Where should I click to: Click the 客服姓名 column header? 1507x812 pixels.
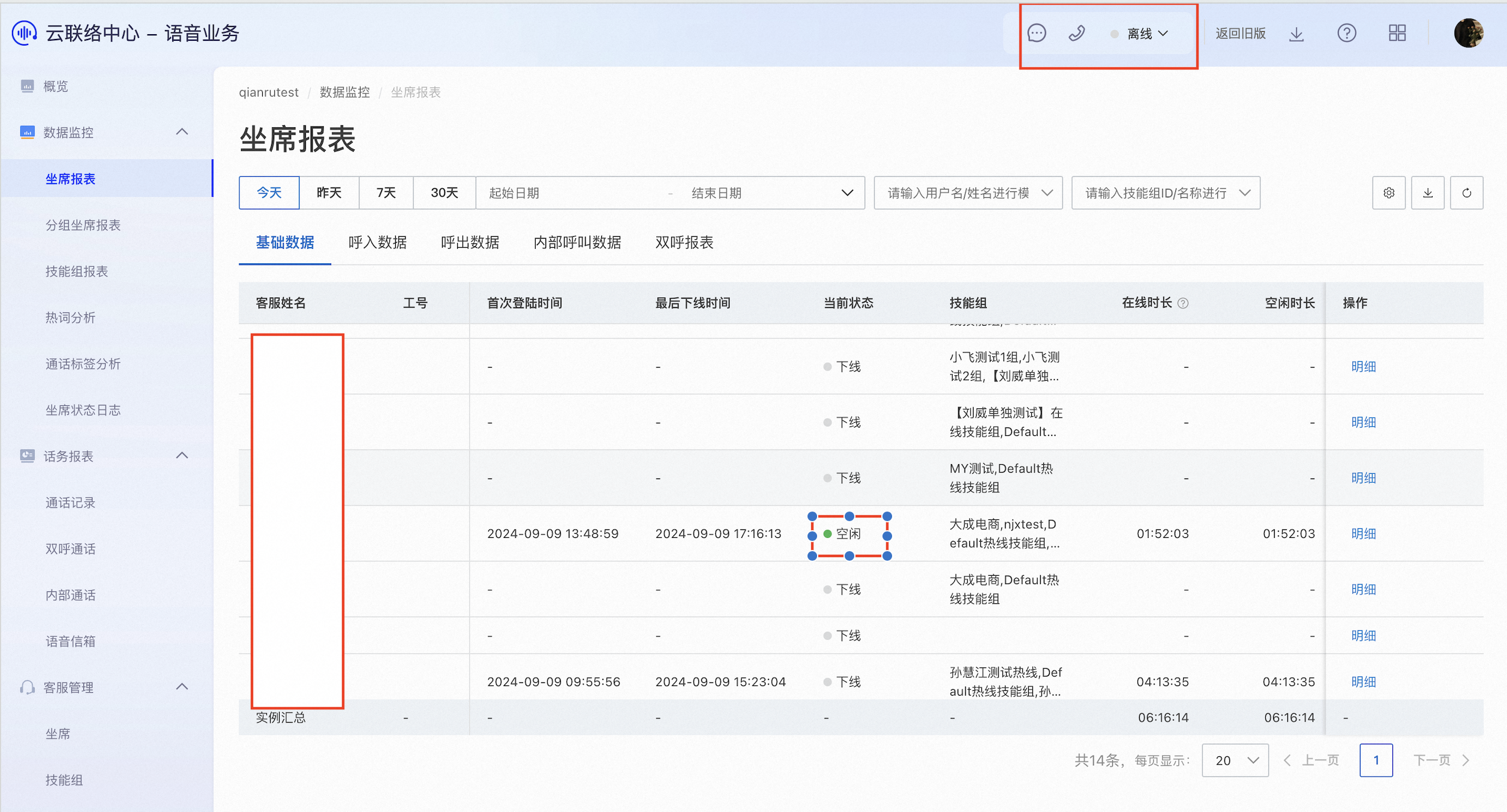point(281,303)
